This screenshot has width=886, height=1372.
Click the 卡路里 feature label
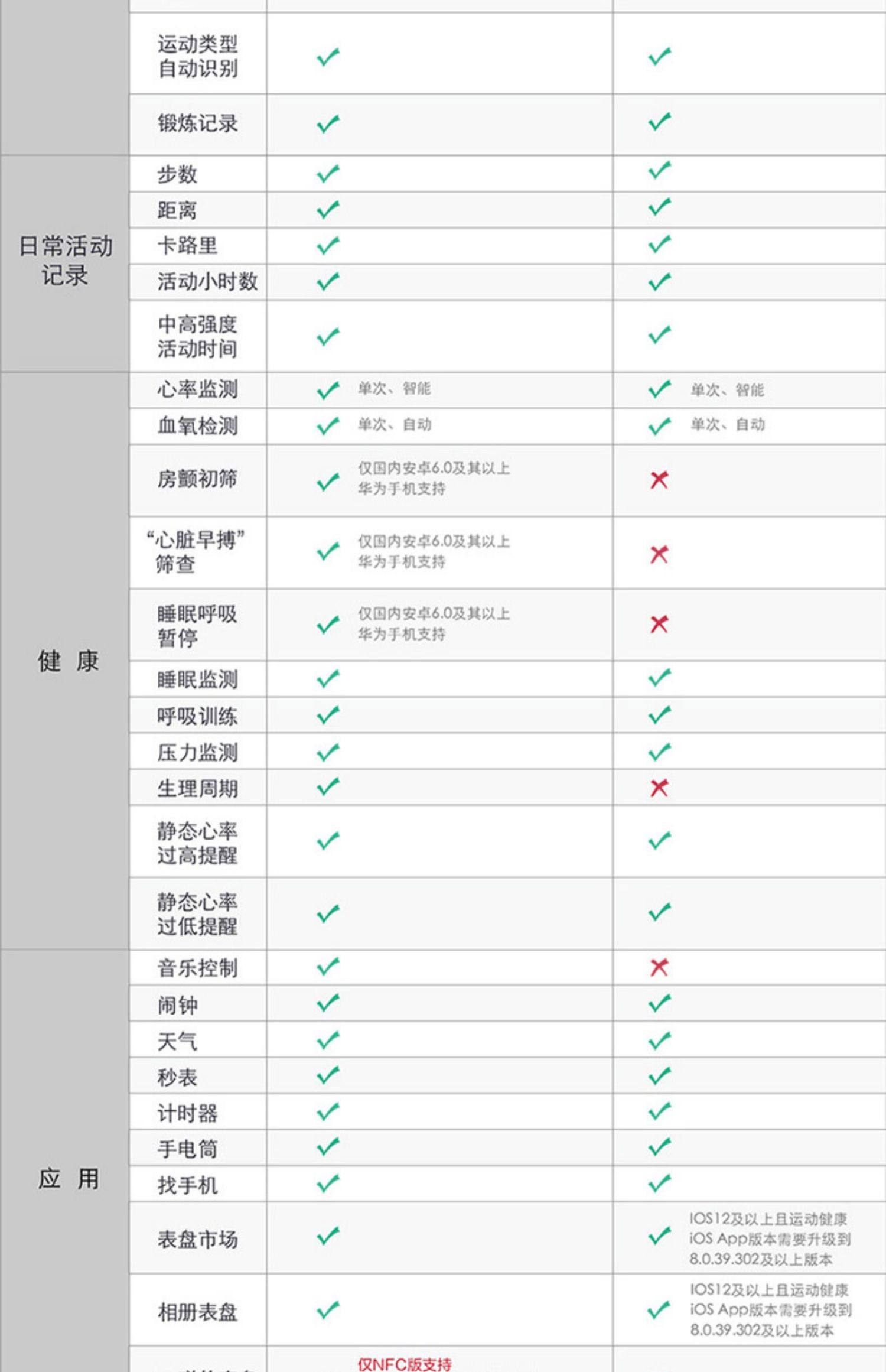[187, 246]
